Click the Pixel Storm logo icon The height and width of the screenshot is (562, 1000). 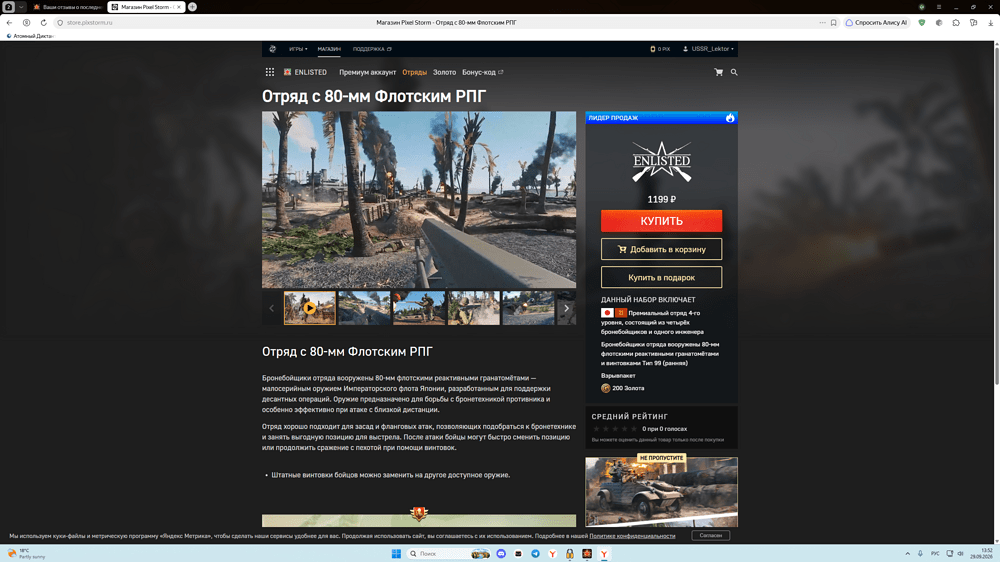(272, 49)
